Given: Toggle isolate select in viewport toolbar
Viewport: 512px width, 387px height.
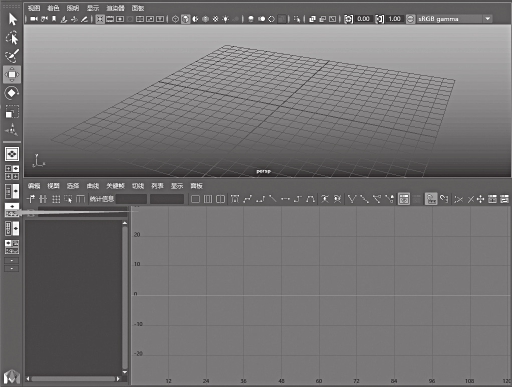Looking at the screenshot, I should pyautogui.click(x=297, y=19).
